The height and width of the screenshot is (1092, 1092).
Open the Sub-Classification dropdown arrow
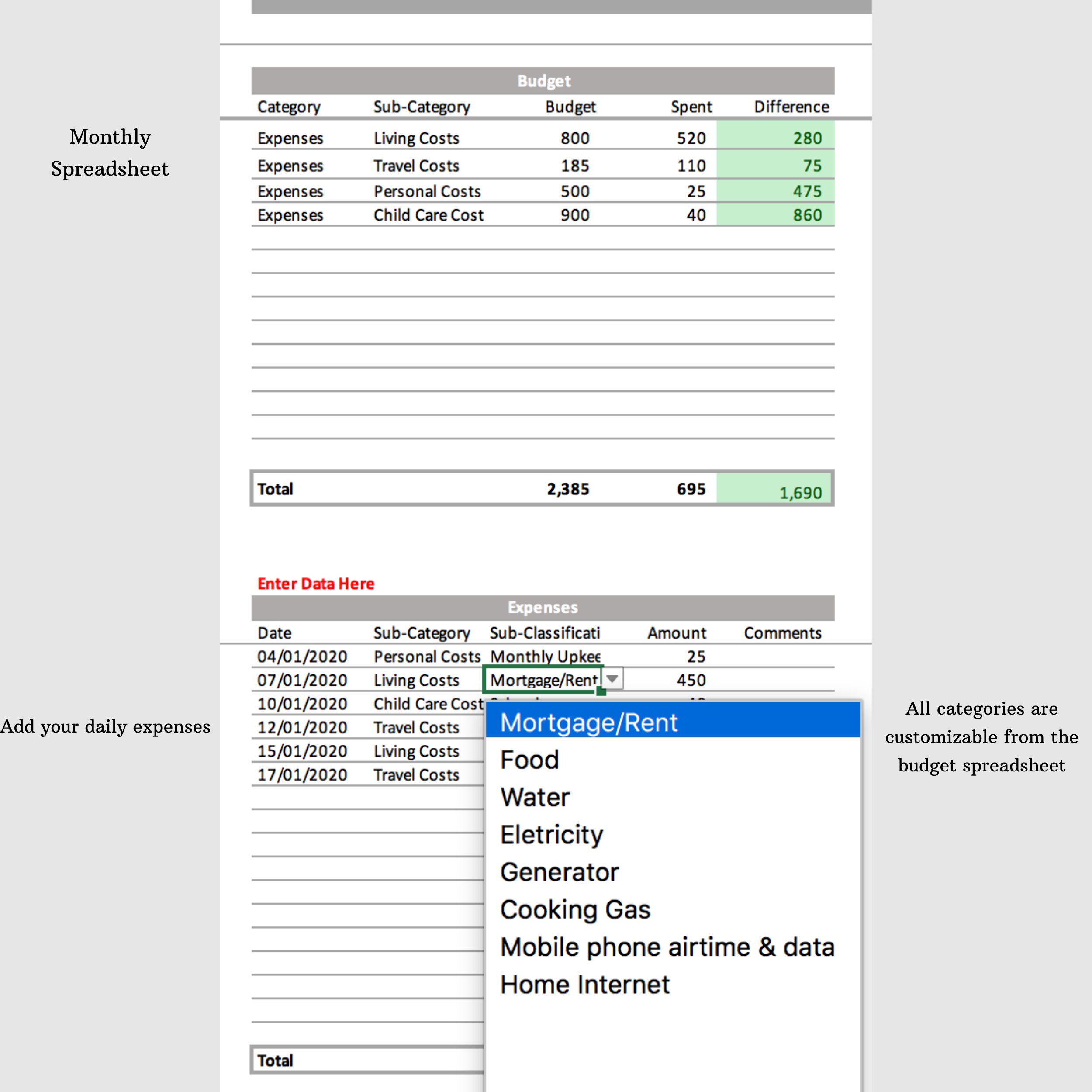point(612,679)
